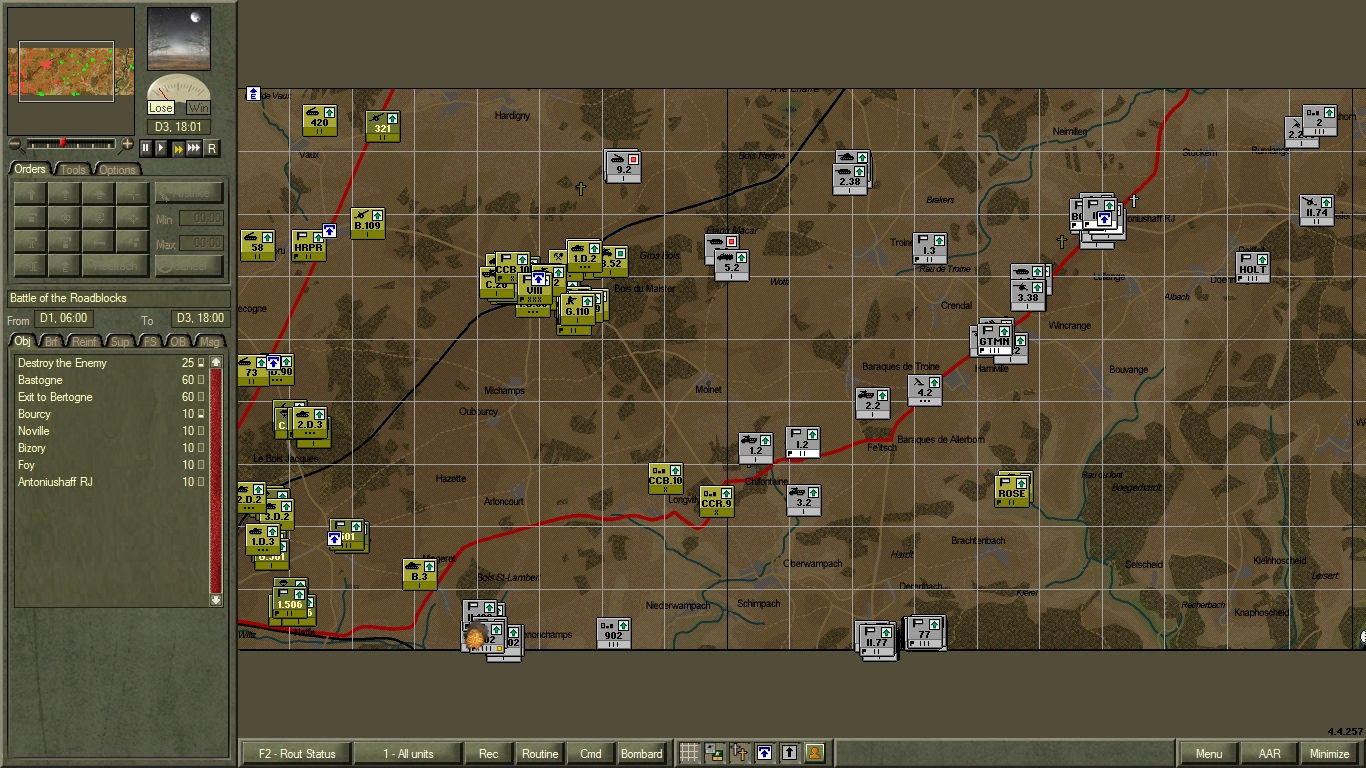
Task: Select the GTMN enemy unit counter
Action: (x=994, y=339)
